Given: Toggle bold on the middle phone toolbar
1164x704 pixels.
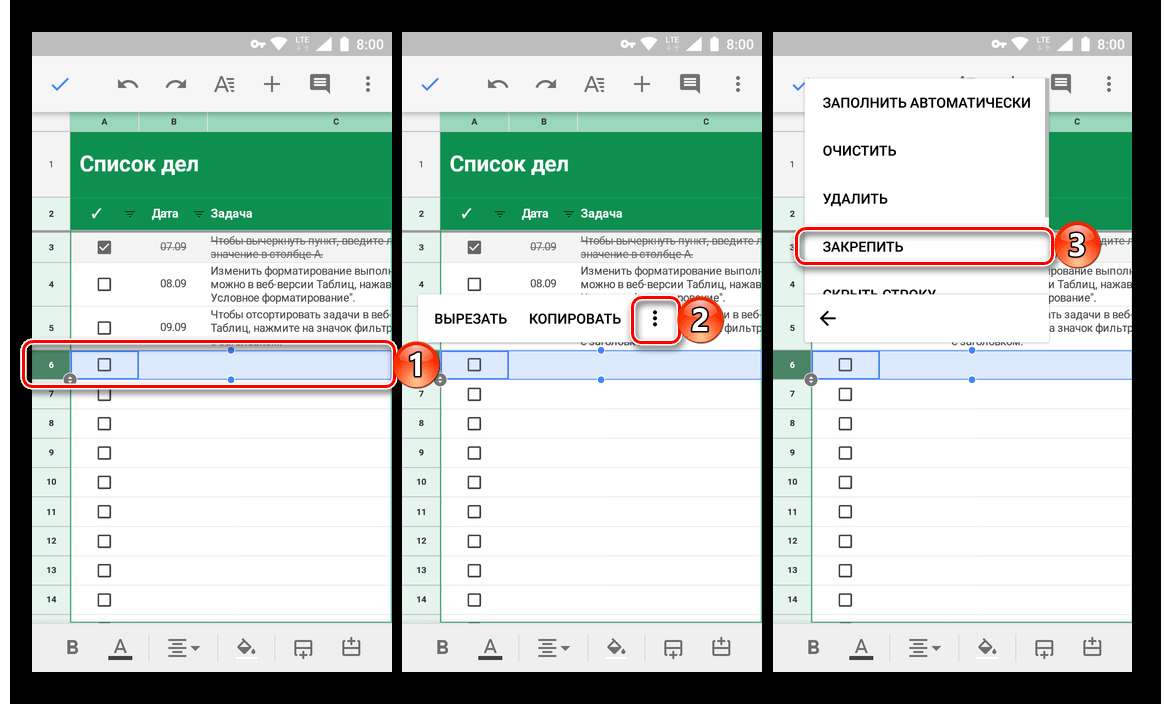Looking at the screenshot, I should click(x=442, y=648).
